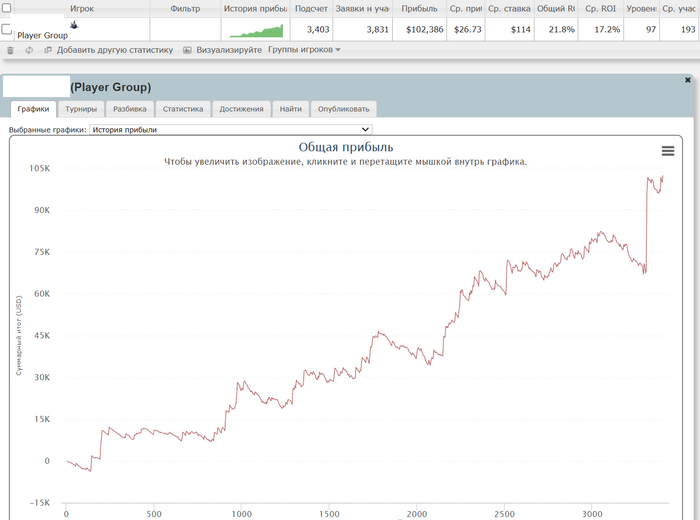Click the 105K y-axis label
700x520 pixels.
pos(40,168)
